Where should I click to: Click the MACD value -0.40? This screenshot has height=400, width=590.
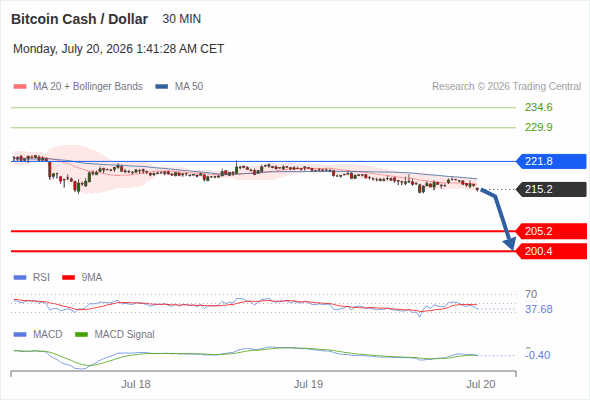click(x=538, y=355)
